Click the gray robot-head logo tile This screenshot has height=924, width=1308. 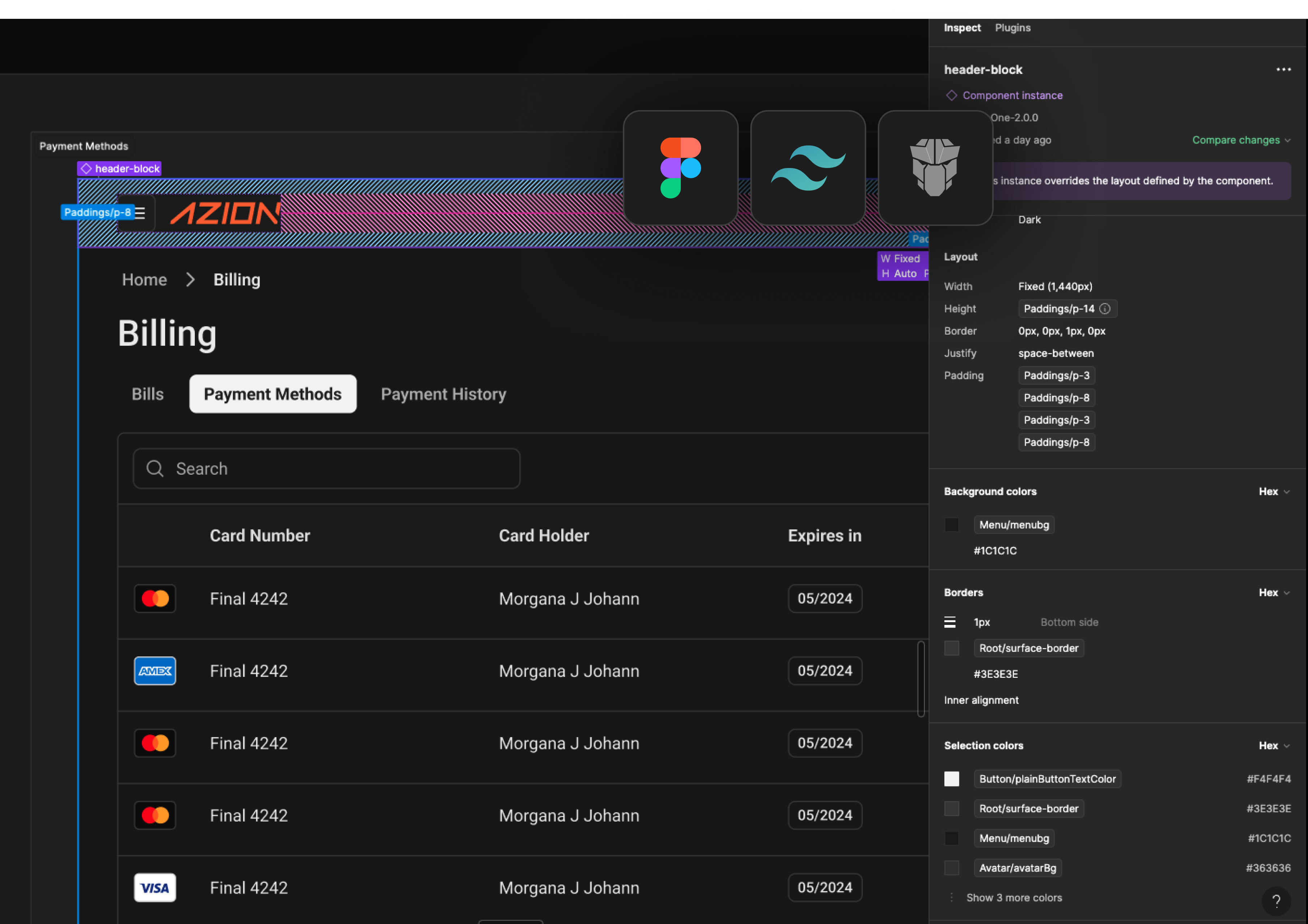pos(935,168)
